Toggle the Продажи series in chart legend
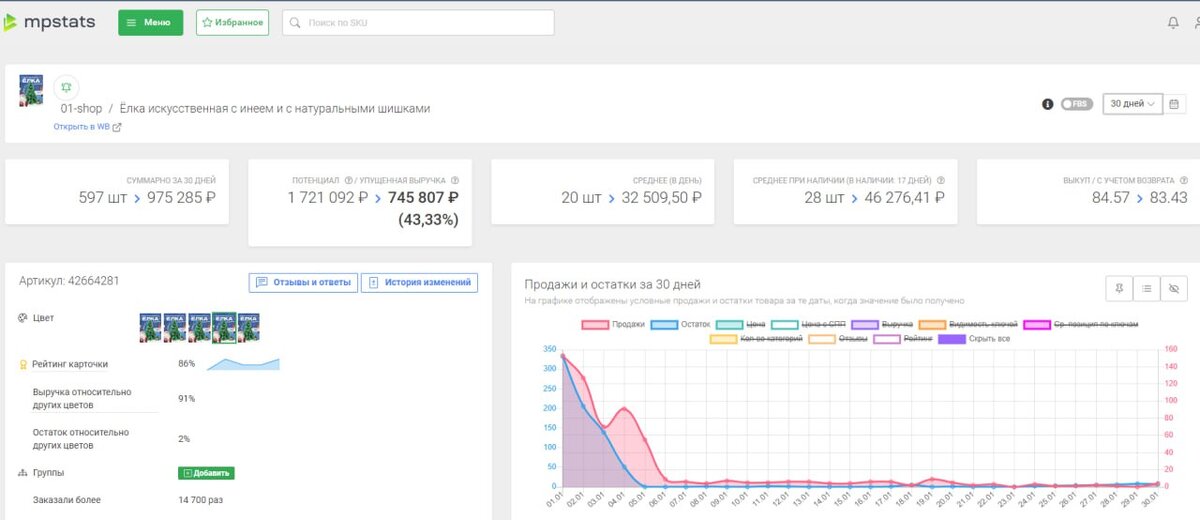Image resolution: width=1200 pixels, height=520 pixels. coord(613,324)
